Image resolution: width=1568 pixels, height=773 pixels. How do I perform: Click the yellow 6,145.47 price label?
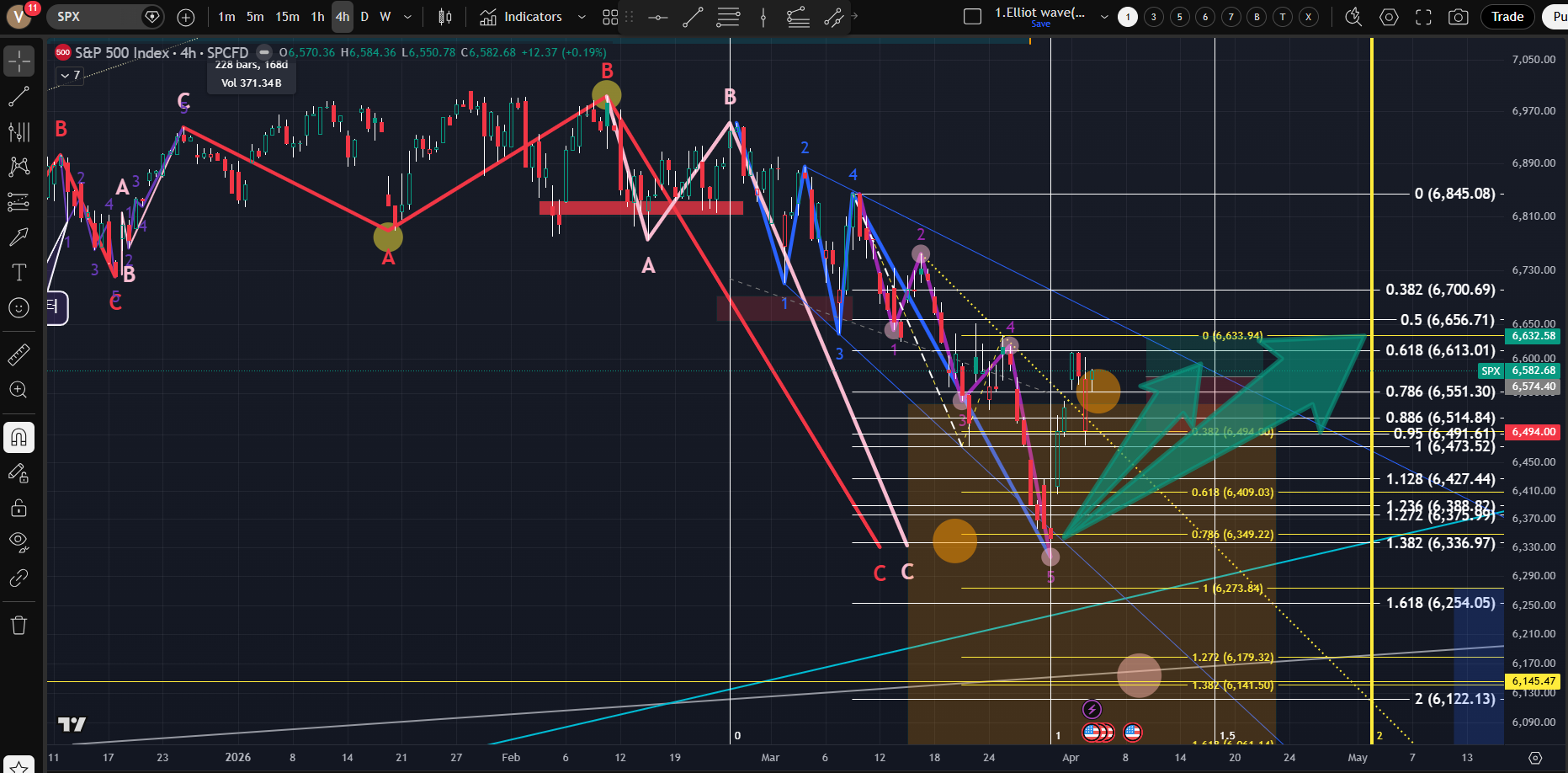1533,680
